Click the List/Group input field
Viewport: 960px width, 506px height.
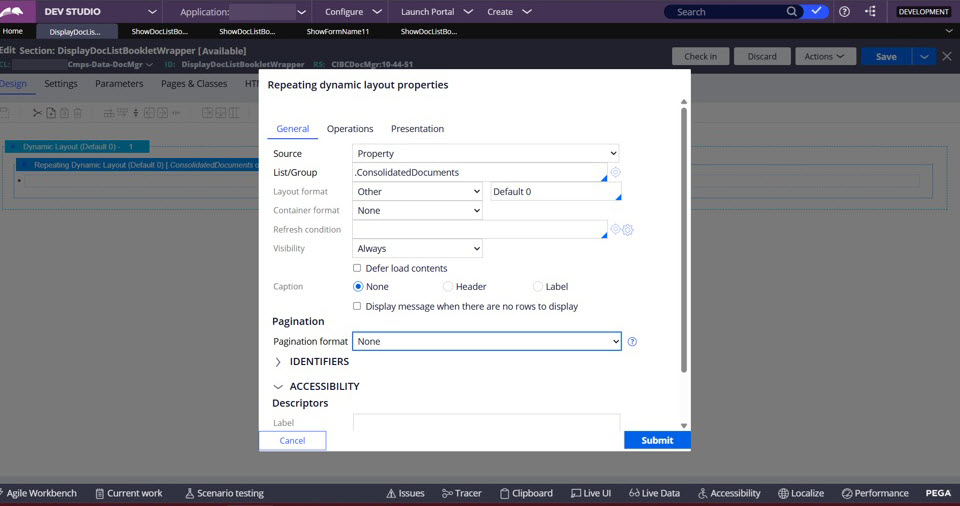pos(480,173)
